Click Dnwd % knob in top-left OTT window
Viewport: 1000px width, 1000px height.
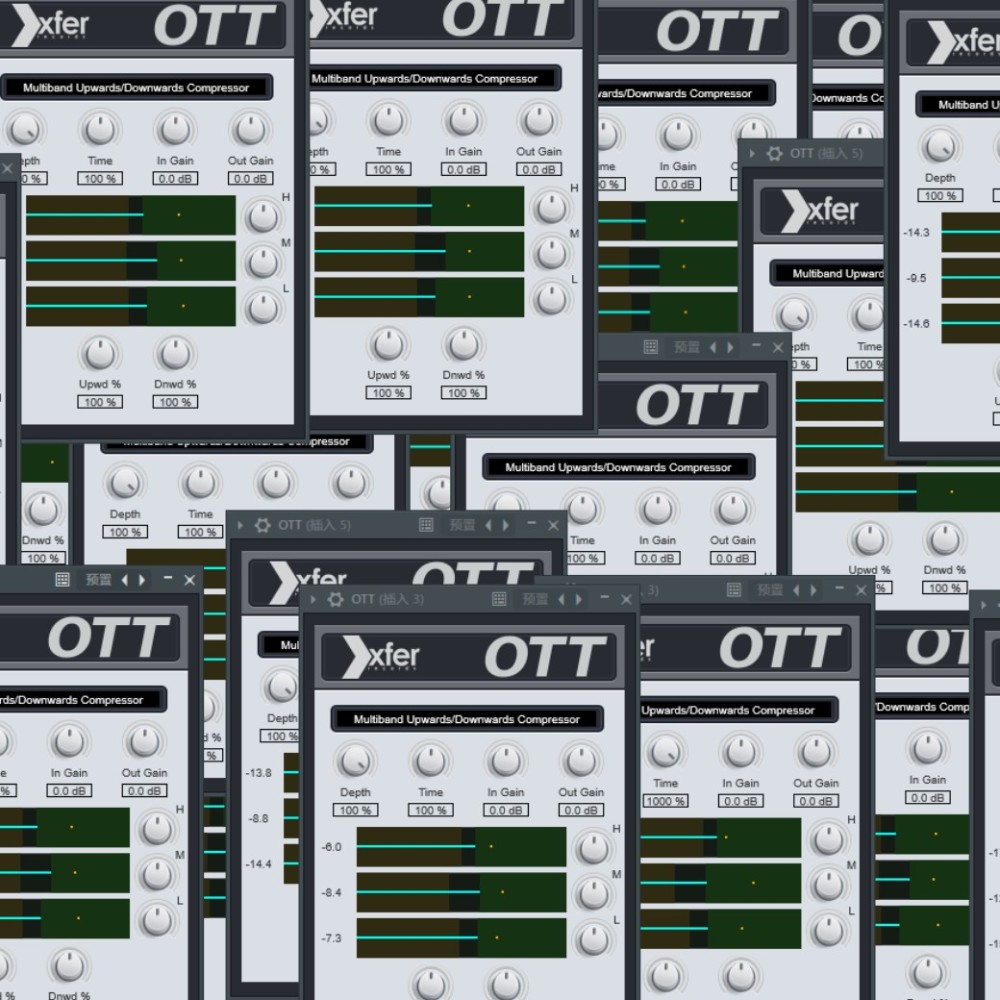(x=175, y=353)
